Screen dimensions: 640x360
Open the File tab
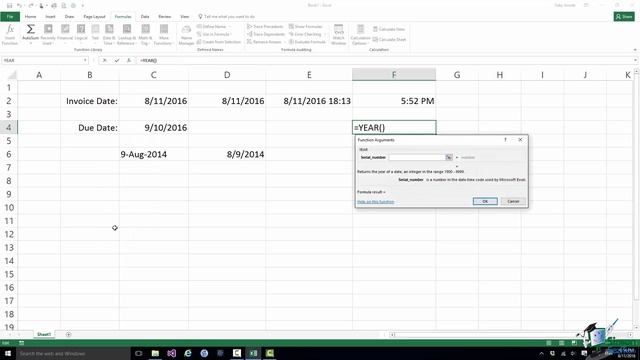tap(10, 17)
